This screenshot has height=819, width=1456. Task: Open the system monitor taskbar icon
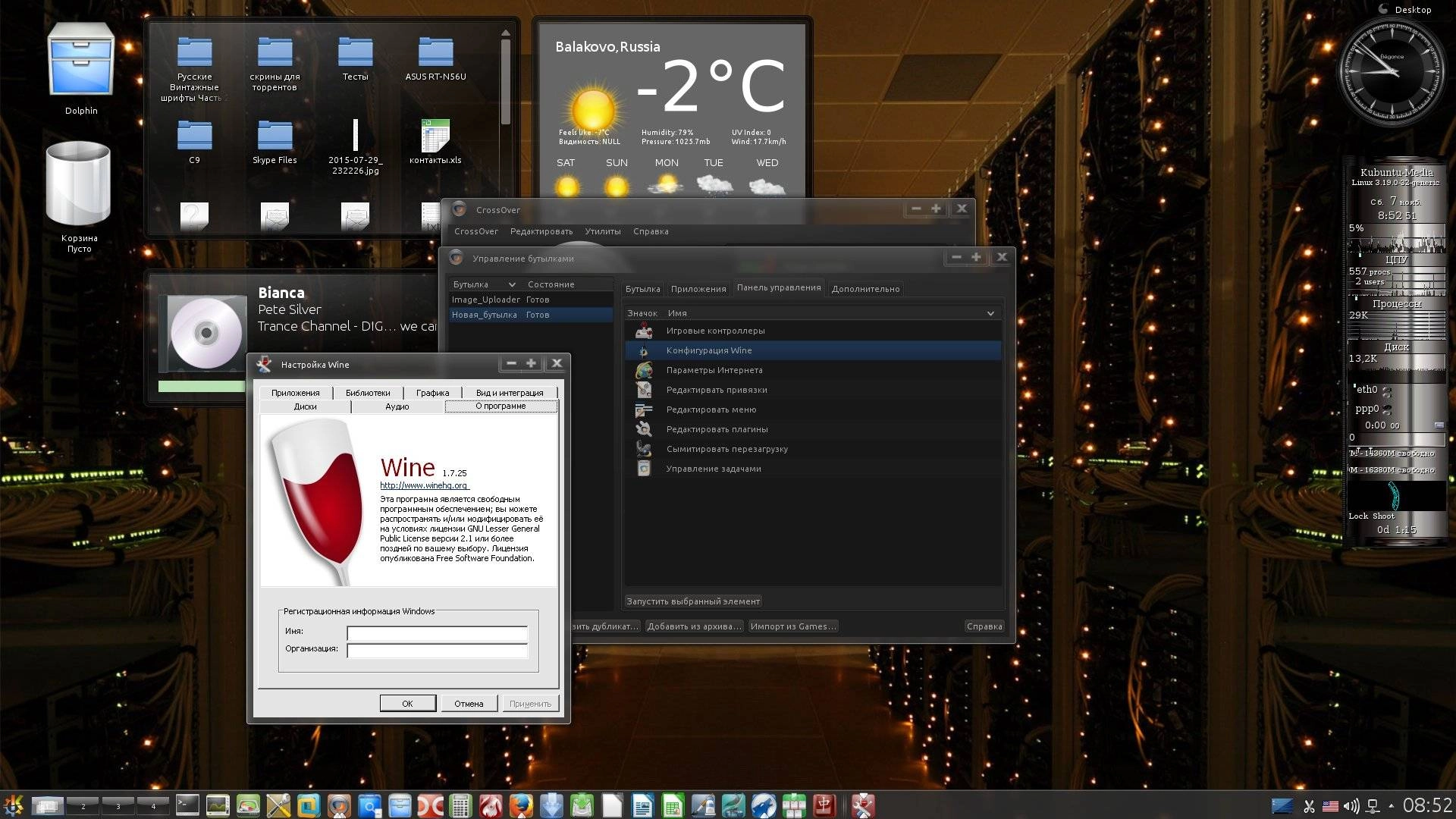[x=218, y=805]
